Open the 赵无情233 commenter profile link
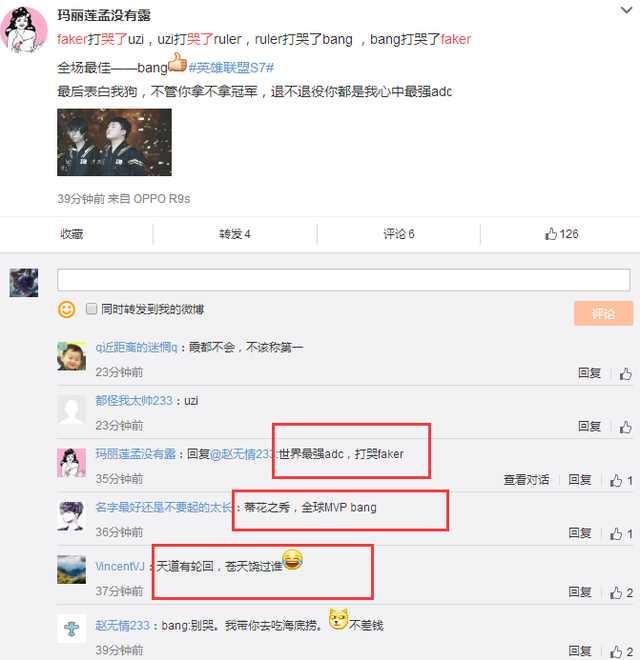Viewport: 640px width, 660px height. click(x=123, y=625)
